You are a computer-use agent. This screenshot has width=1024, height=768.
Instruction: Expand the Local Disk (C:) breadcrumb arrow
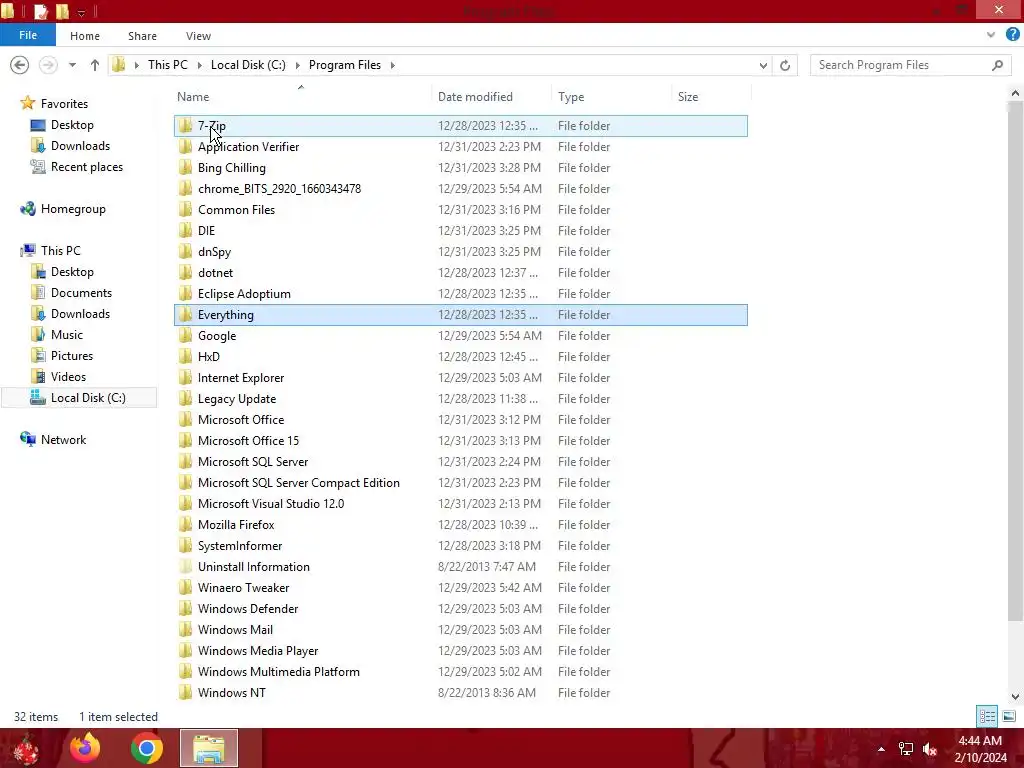[297, 65]
